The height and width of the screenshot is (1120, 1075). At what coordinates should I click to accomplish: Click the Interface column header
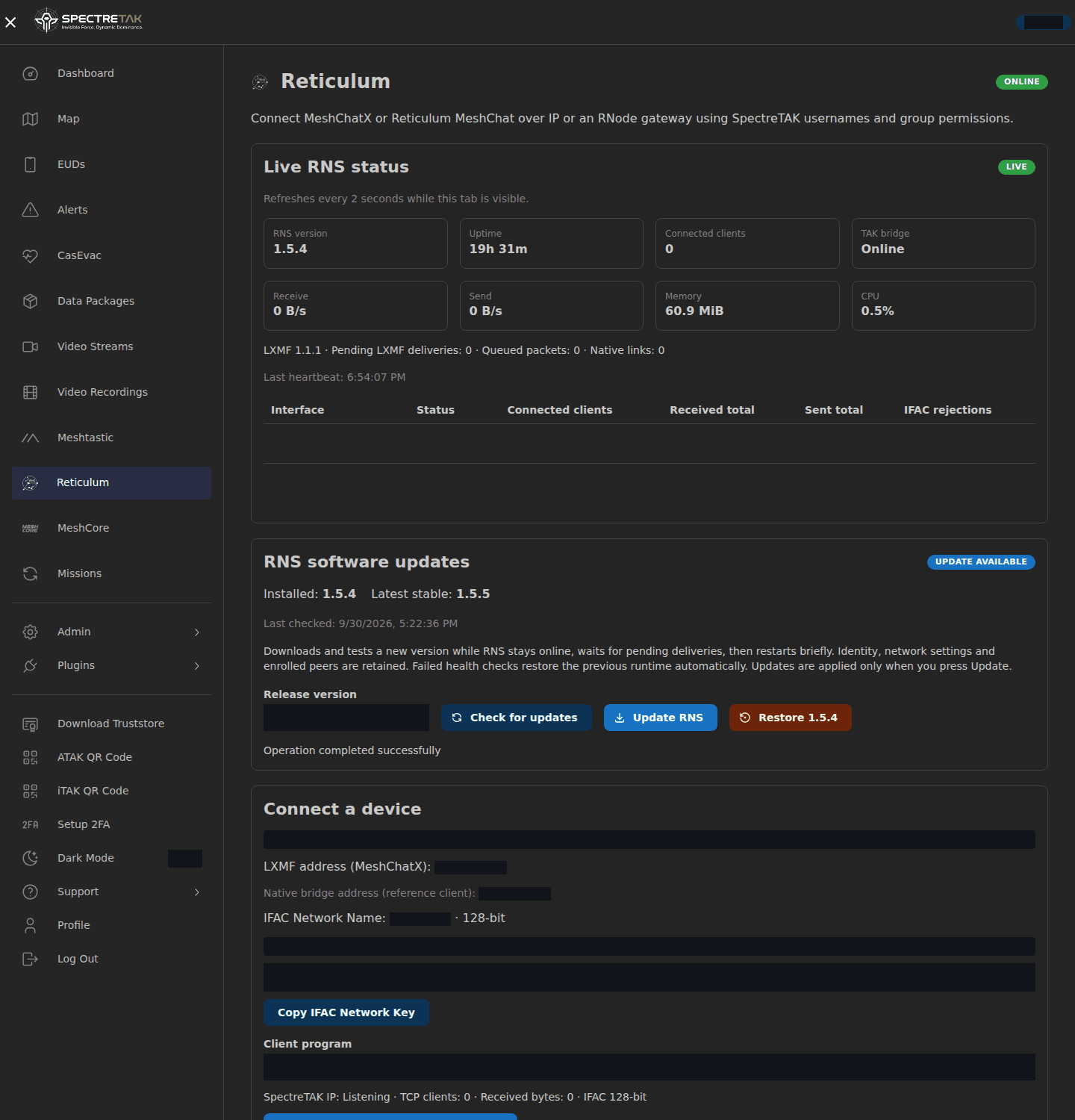[x=297, y=410]
